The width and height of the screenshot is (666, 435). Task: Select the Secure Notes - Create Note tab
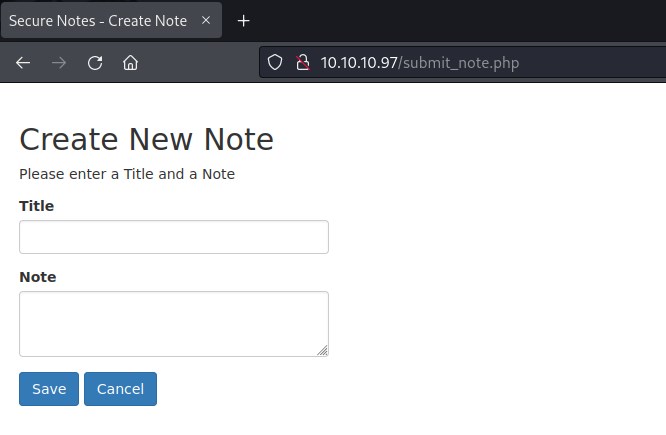pos(98,20)
